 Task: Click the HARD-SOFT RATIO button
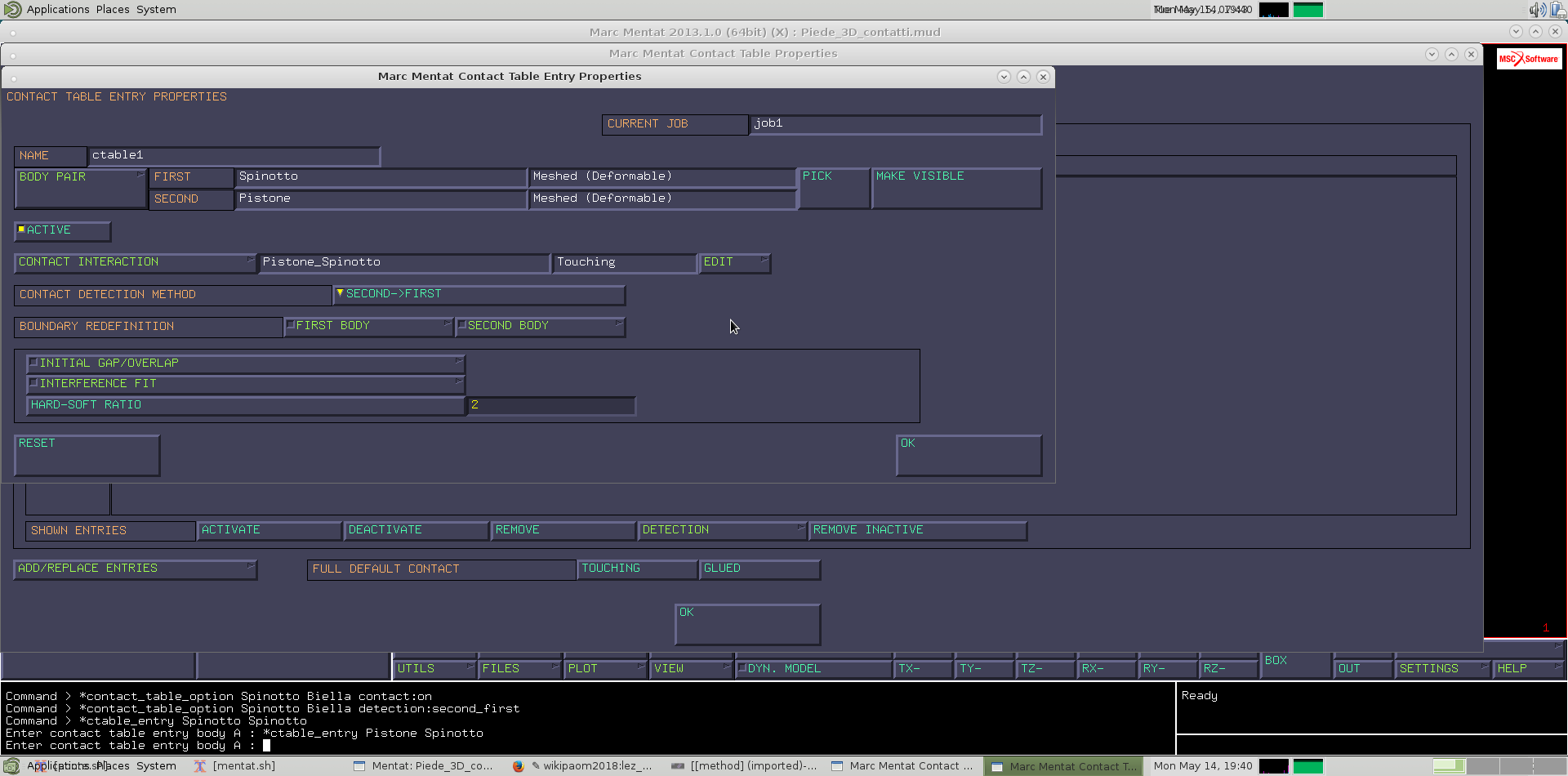pyautogui.click(x=245, y=405)
